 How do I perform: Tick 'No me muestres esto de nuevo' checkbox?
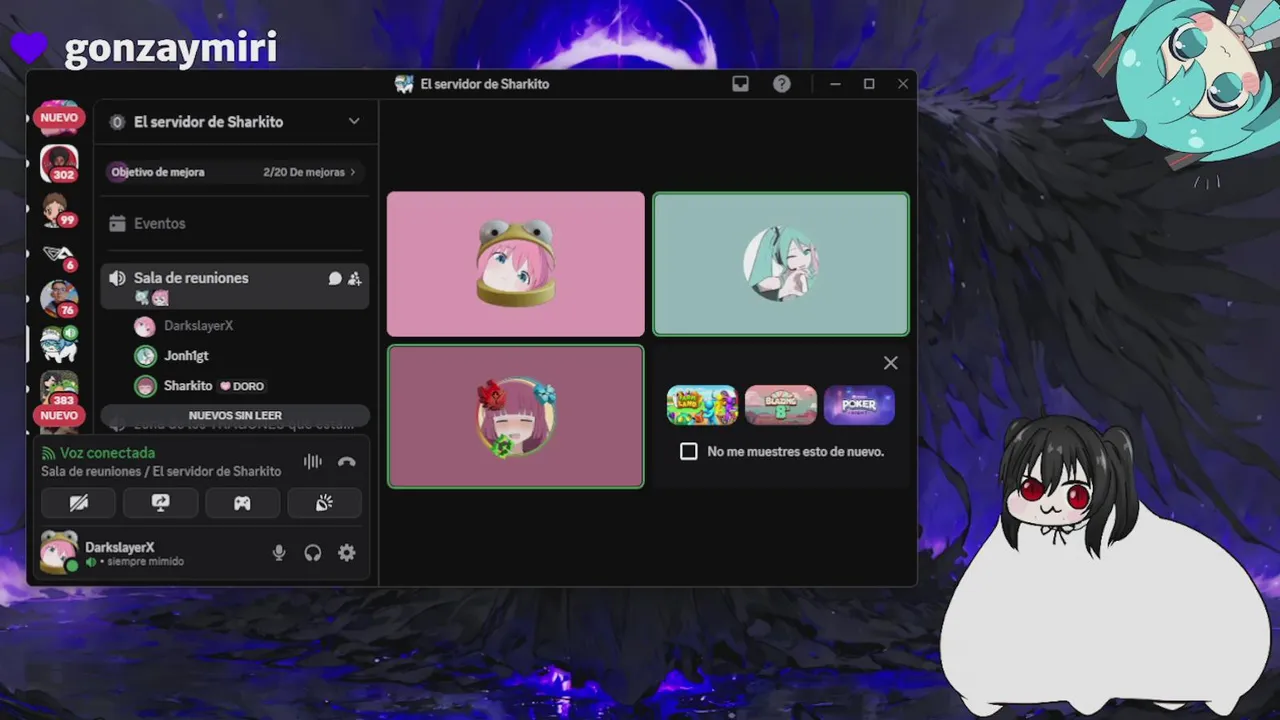689,452
